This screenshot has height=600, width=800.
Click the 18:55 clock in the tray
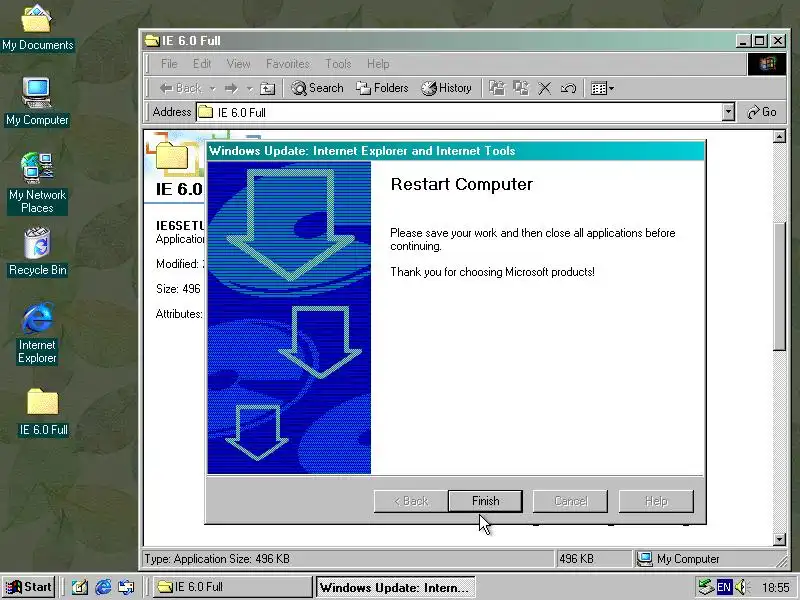coord(776,588)
